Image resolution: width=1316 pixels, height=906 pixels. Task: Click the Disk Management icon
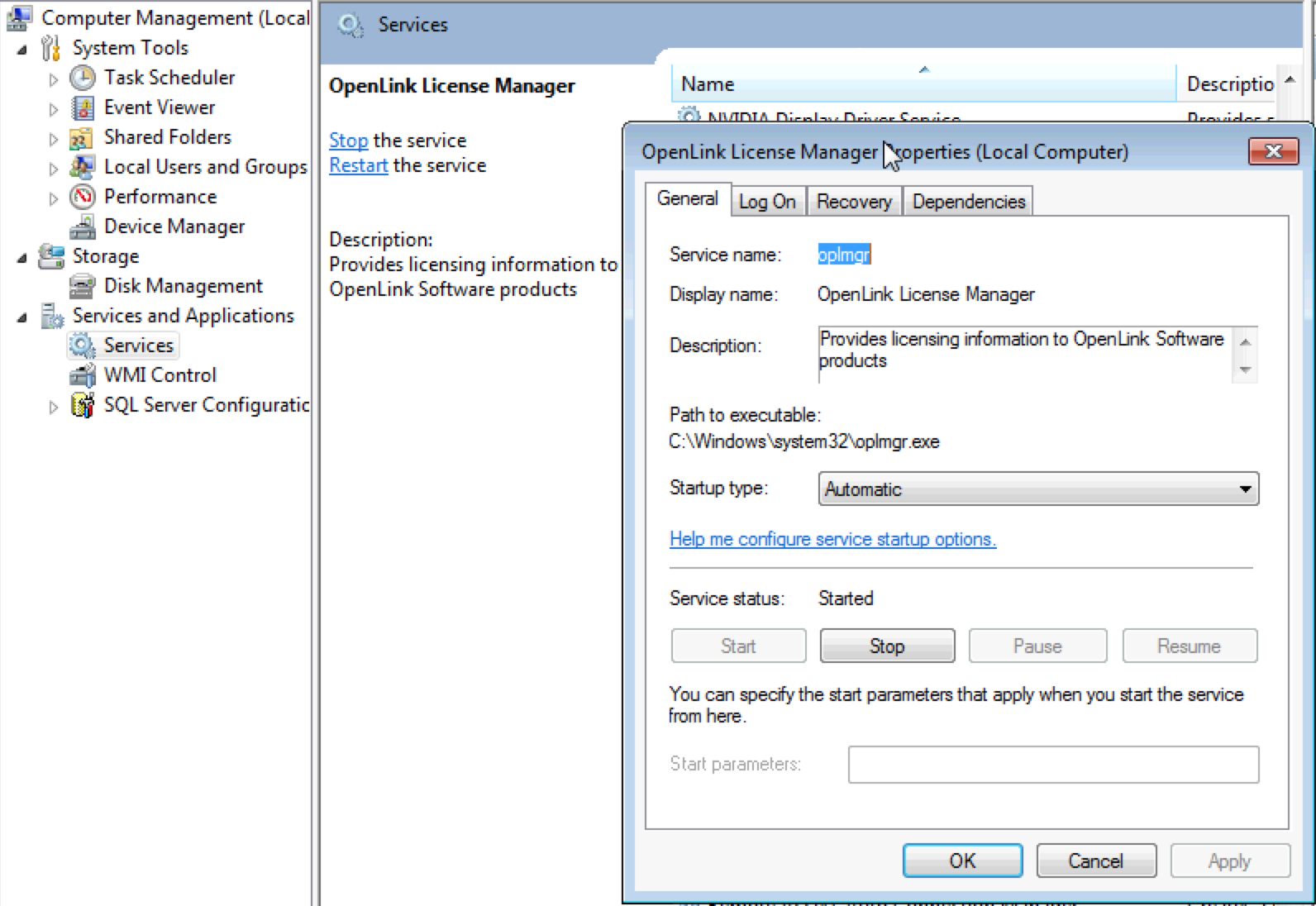pyautogui.click(x=82, y=286)
